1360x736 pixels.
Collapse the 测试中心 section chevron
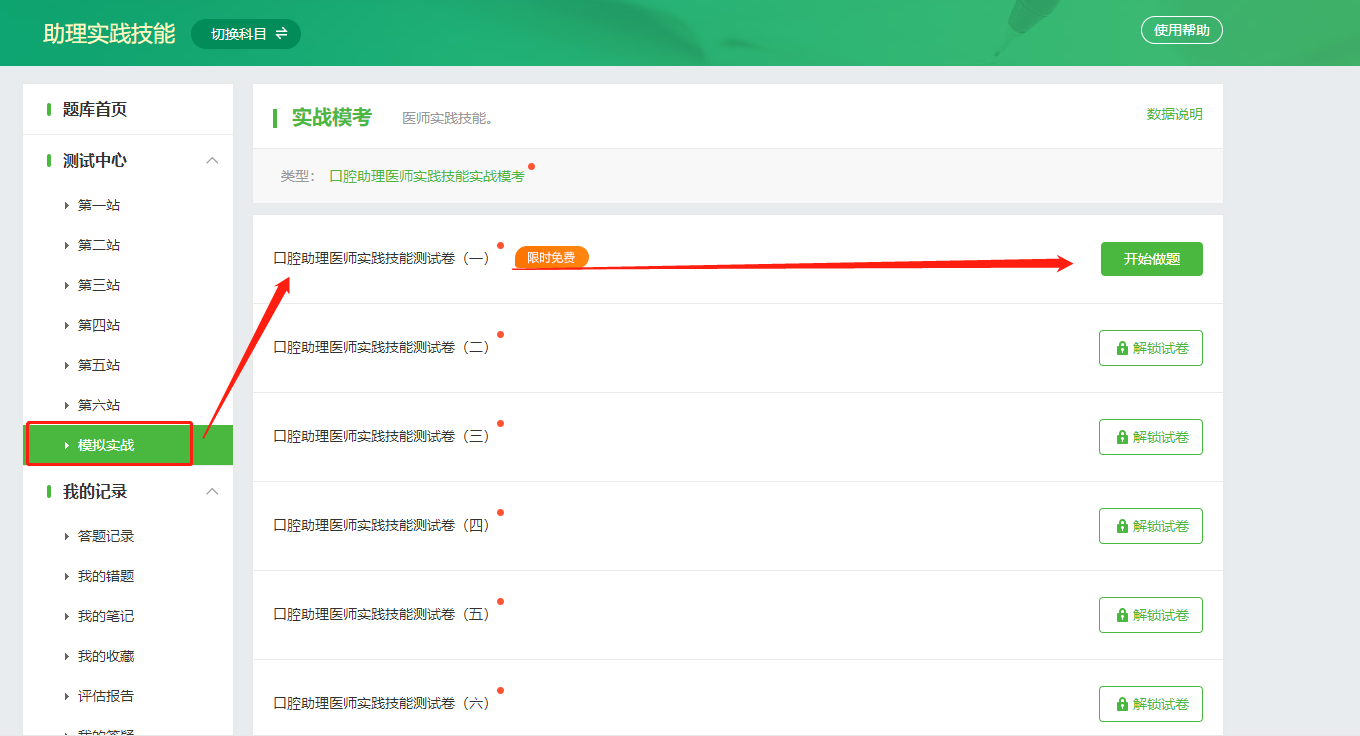[x=212, y=161]
